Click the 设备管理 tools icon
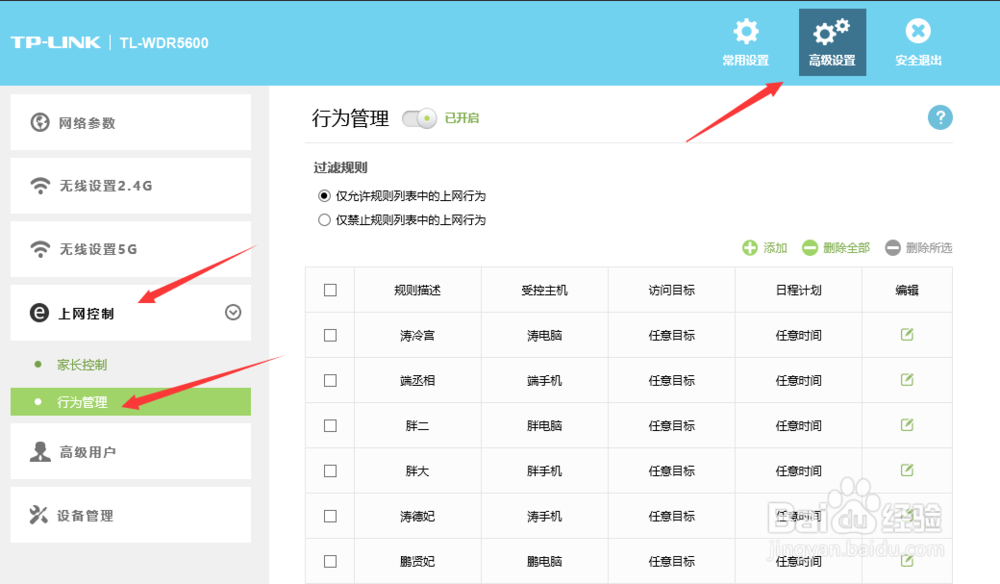1000x584 pixels. click(38, 515)
